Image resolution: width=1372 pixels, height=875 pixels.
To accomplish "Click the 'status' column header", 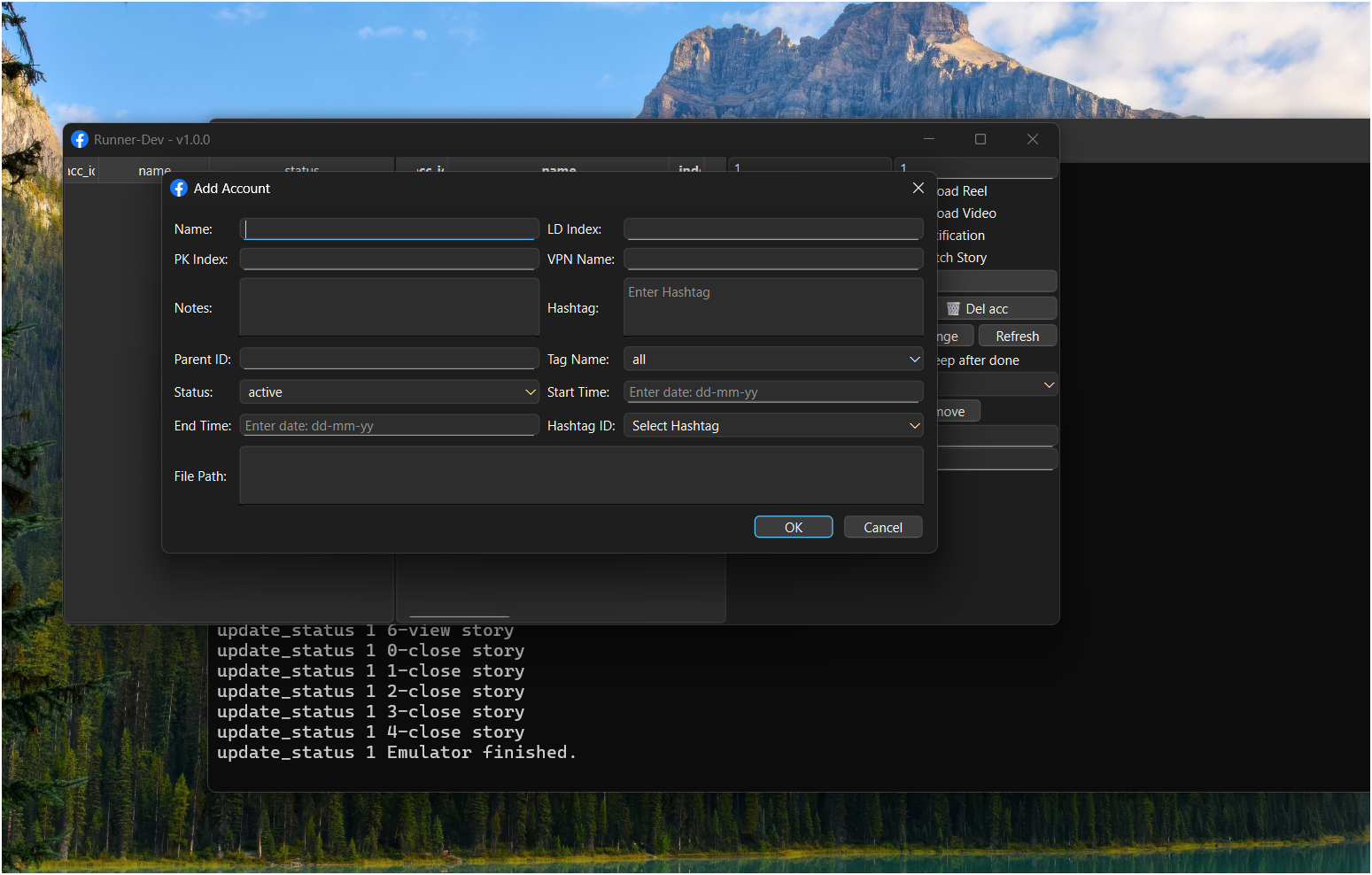I will coord(301,170).
